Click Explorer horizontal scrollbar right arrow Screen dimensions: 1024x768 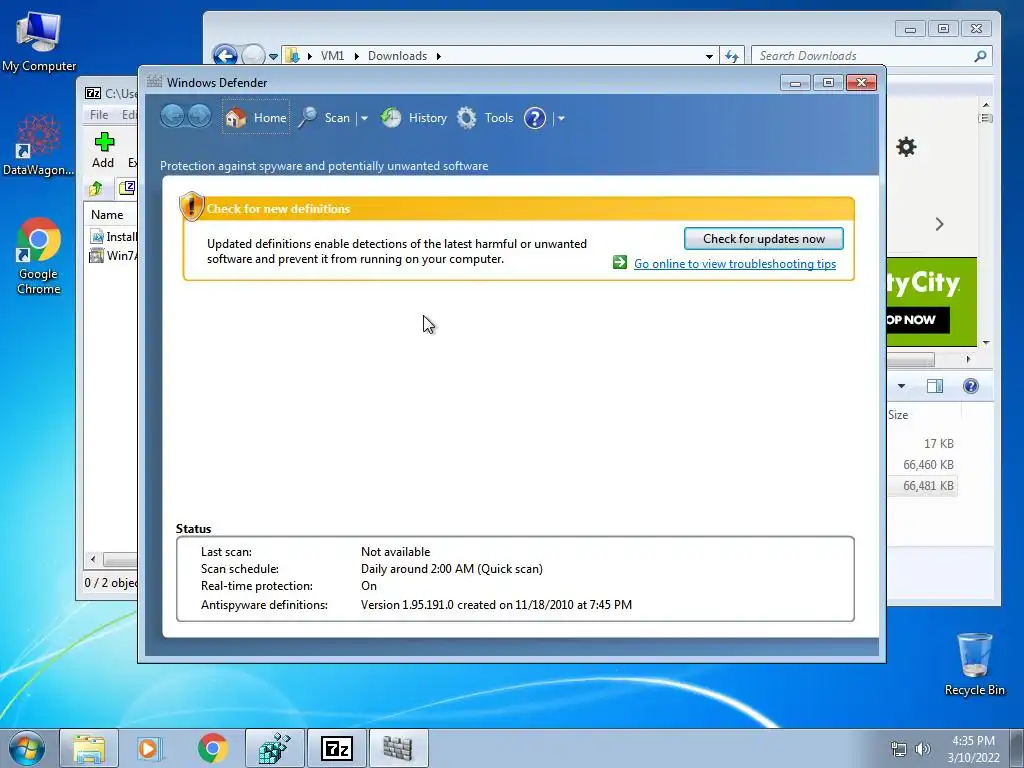(968, 359)
